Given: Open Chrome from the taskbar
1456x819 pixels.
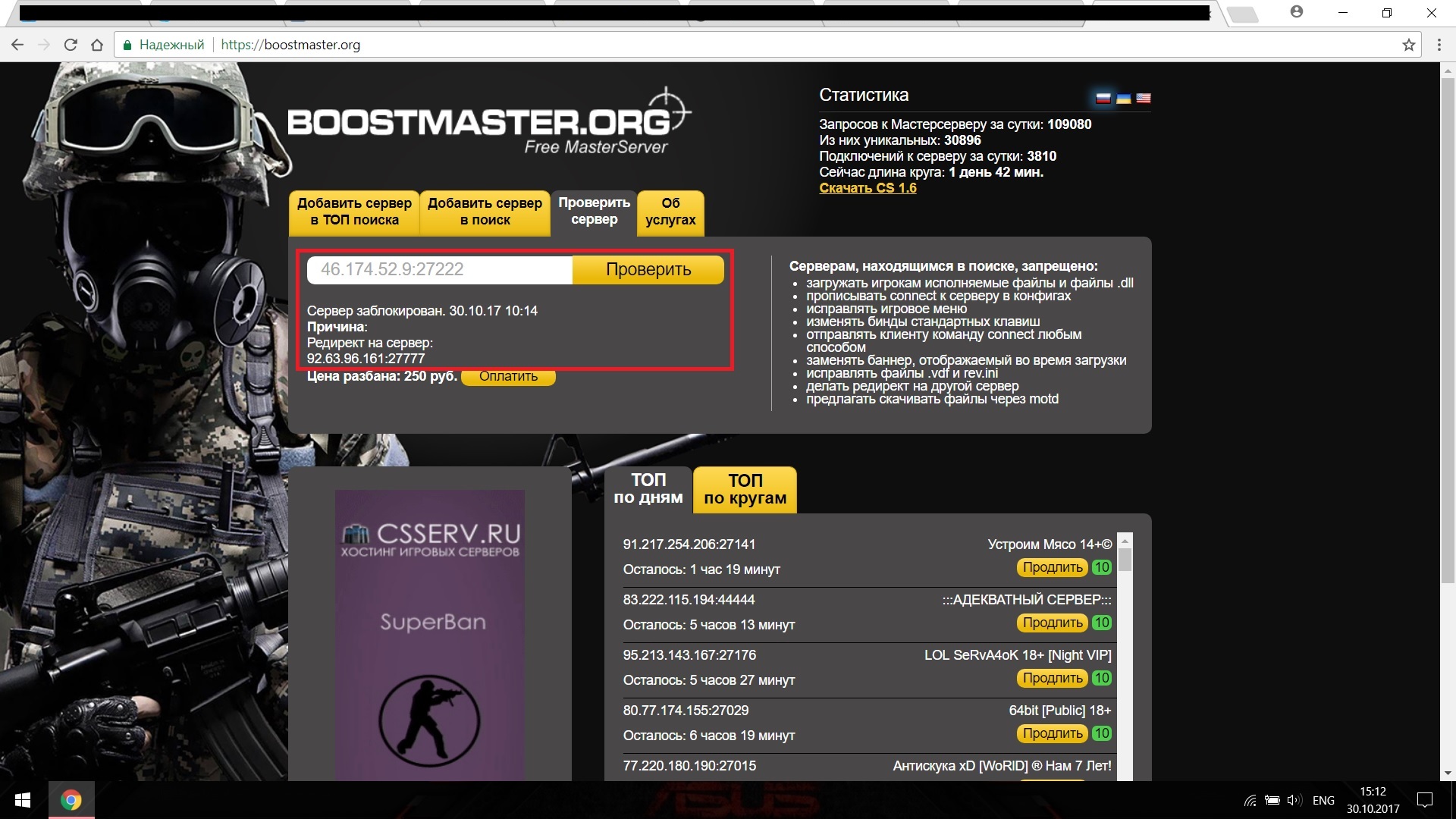Looking at the screenshot, I should pyautogui.click(x=71, y=800).
